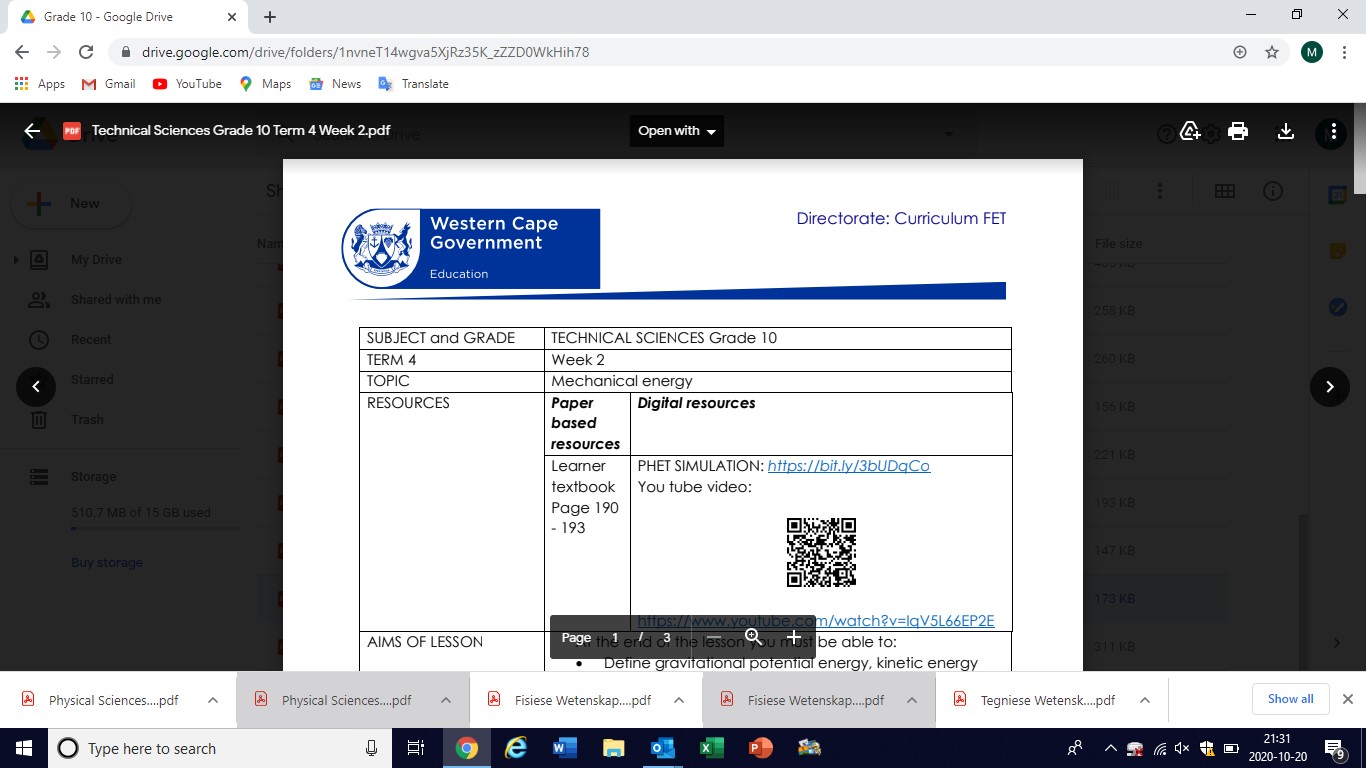1366x768 pixels.
Task: Open People icon on taskbar
Action: point(1075,748)
